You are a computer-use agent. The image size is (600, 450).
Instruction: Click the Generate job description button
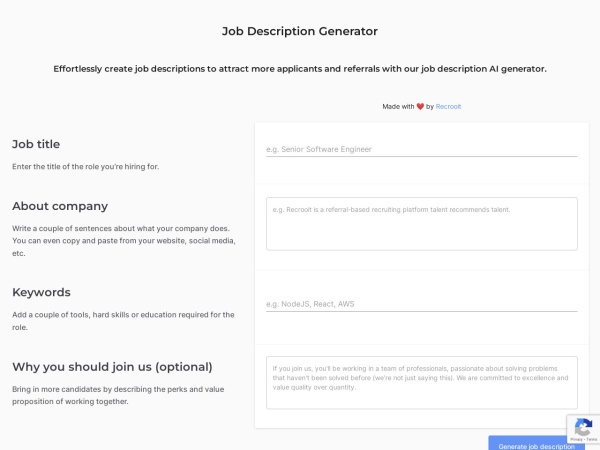coord(536,445)
